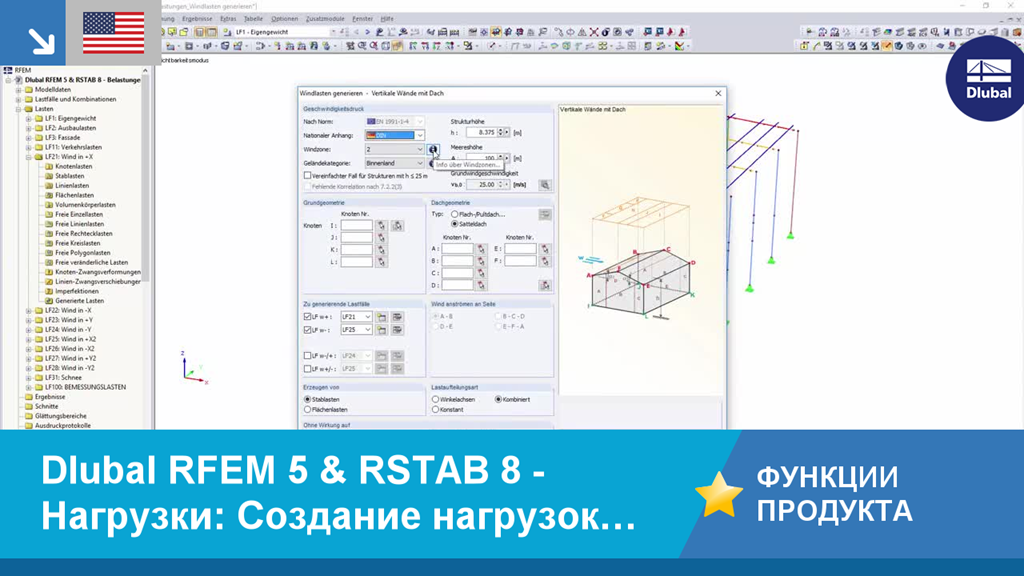Open flat roof settings icon beside Flach-/Pultdach
This screenshot has height=576, width=1024.
545,214
